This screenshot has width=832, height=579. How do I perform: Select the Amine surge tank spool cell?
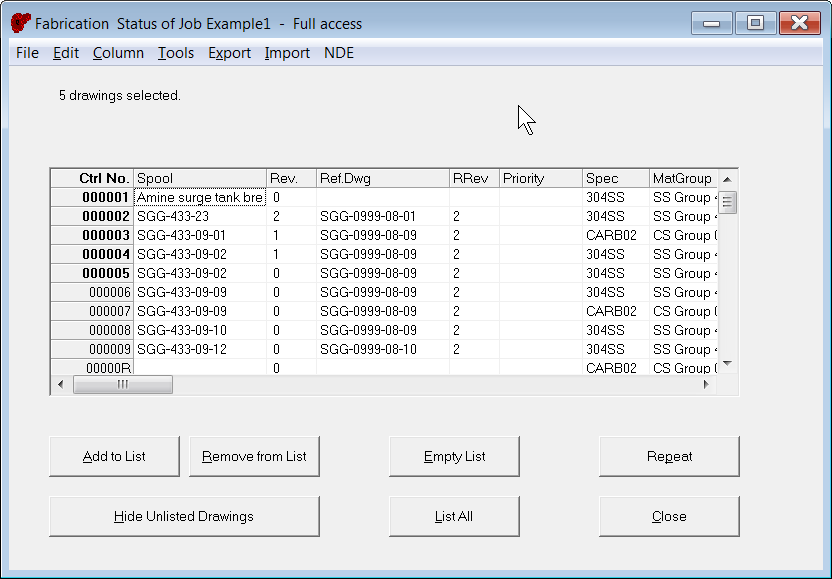click(200, 198)
